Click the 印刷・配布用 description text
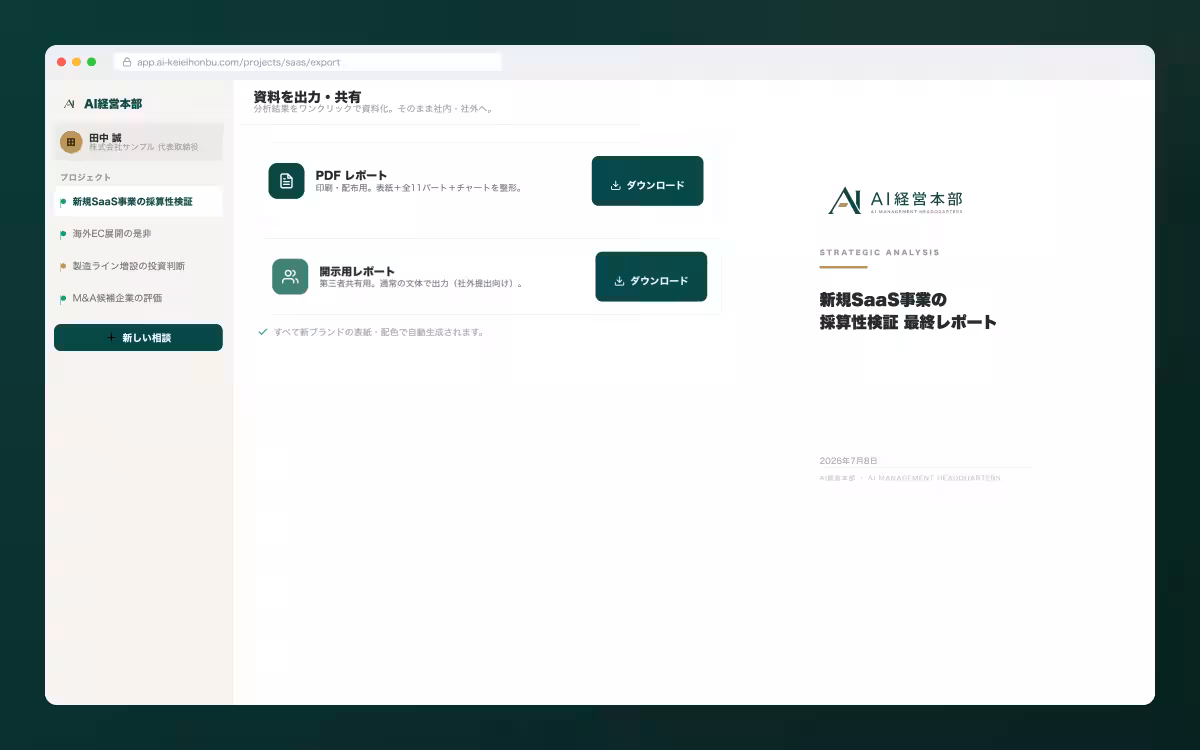 (x=419, y=188)
